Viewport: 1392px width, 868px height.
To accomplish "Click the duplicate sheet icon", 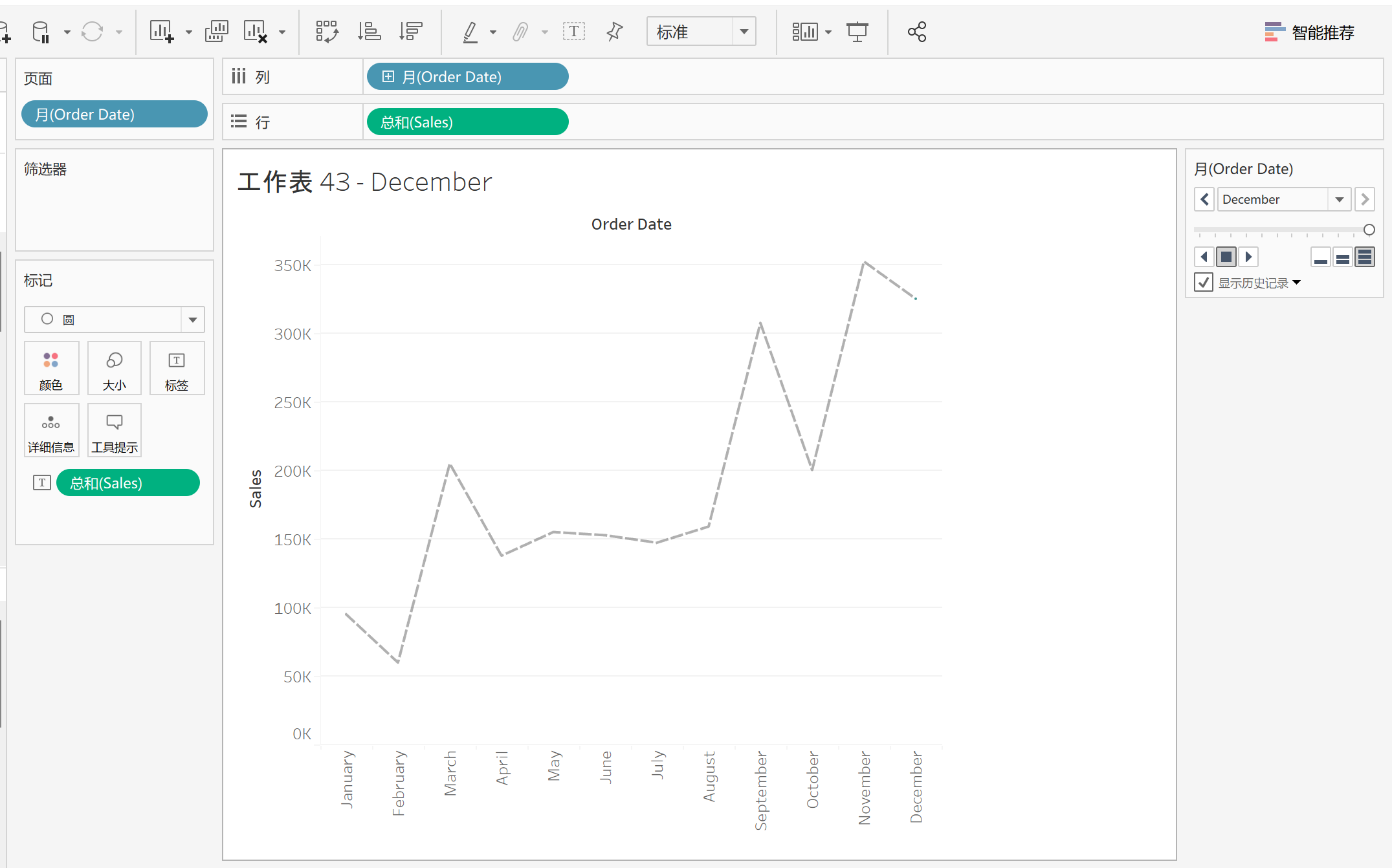I will coord(217,32).
